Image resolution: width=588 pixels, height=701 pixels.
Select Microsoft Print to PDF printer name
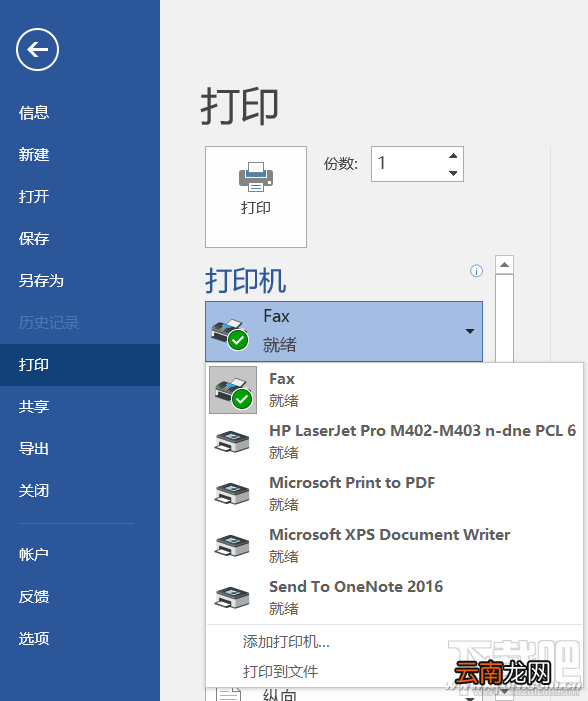(x=352, y=482)
